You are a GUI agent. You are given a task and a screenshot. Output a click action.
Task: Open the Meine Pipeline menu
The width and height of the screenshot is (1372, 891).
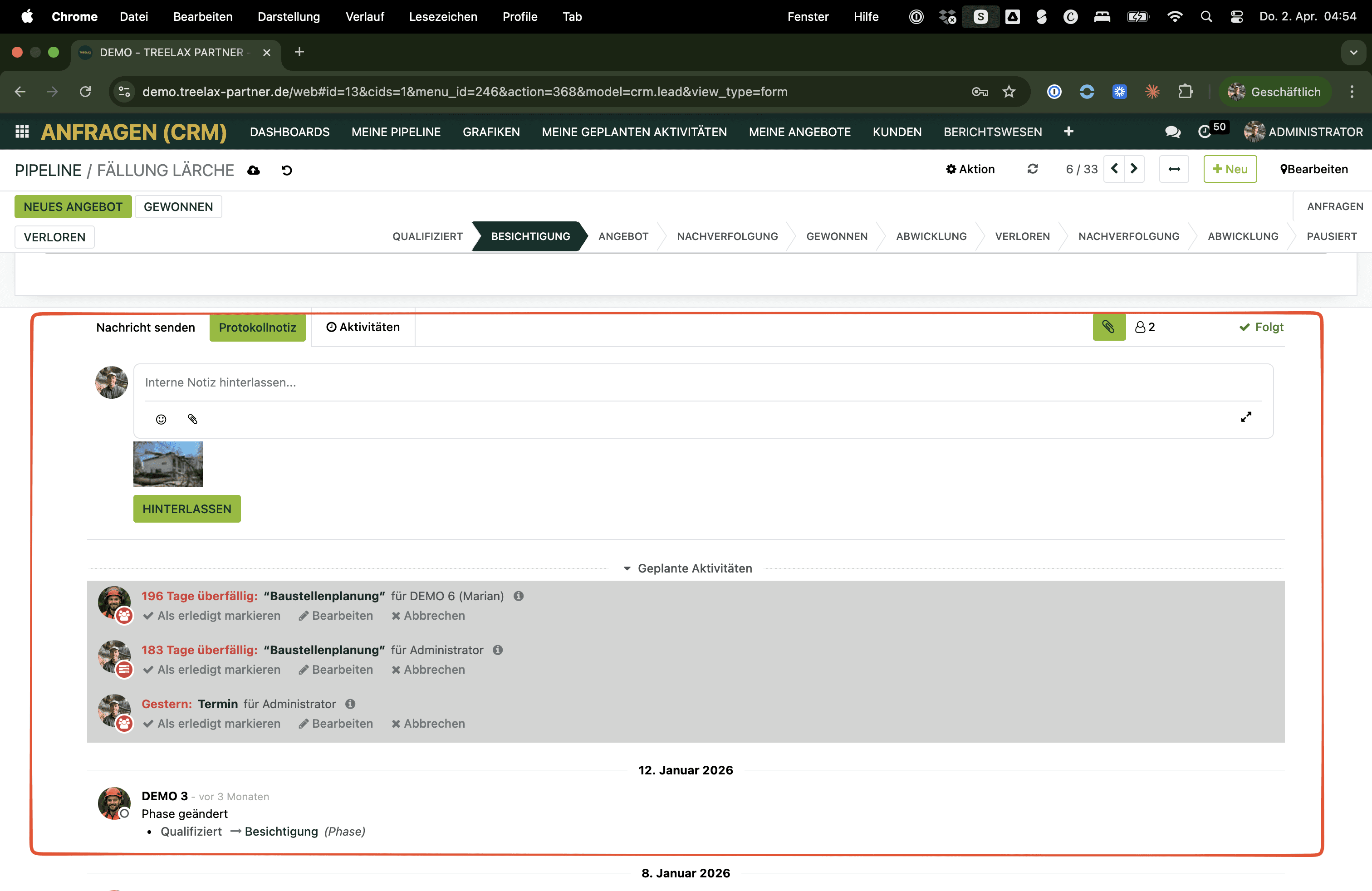[x=396, y=132]
